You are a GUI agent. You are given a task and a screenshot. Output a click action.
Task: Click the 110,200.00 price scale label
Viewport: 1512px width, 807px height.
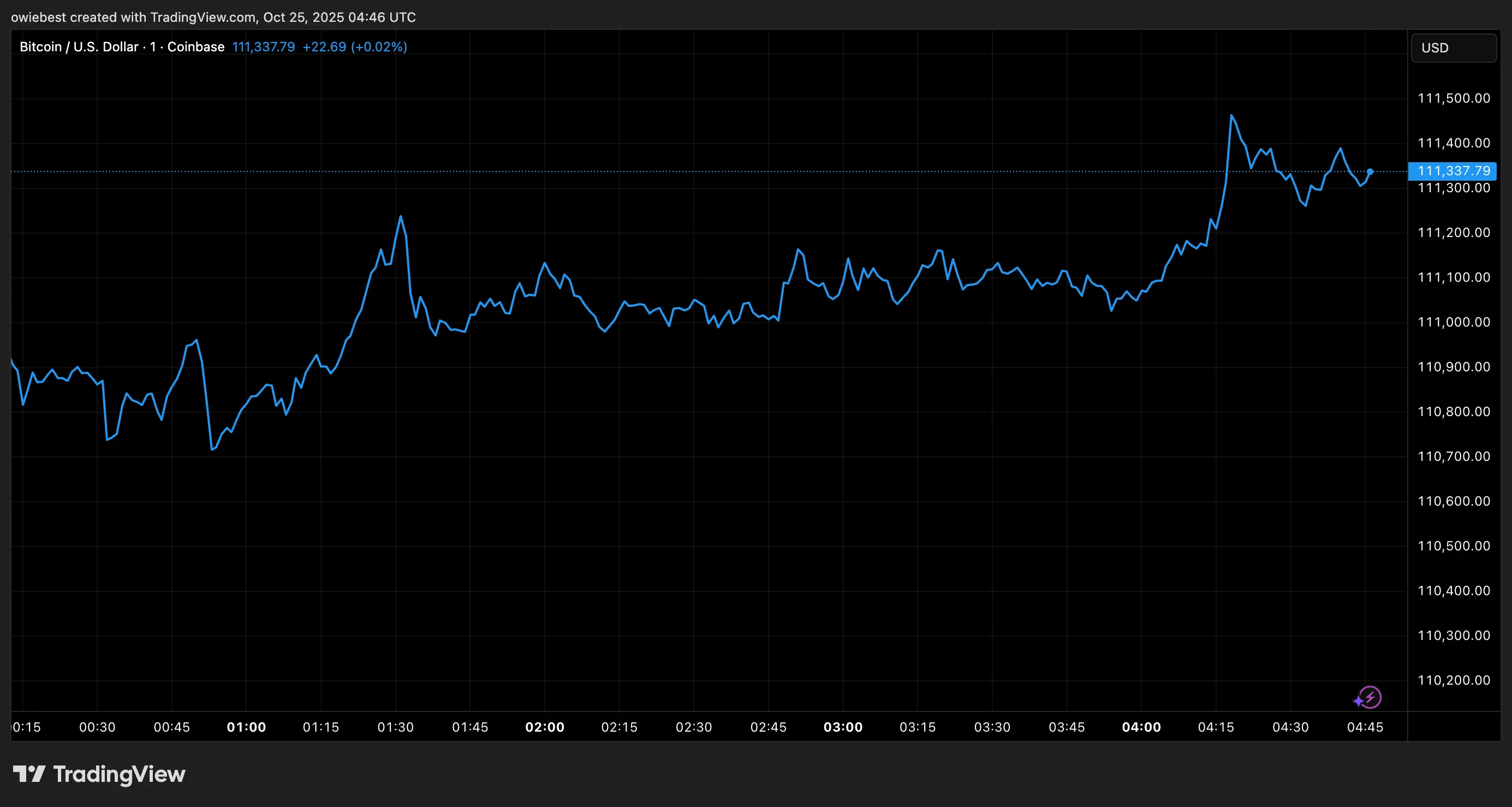click(1453, 680)
